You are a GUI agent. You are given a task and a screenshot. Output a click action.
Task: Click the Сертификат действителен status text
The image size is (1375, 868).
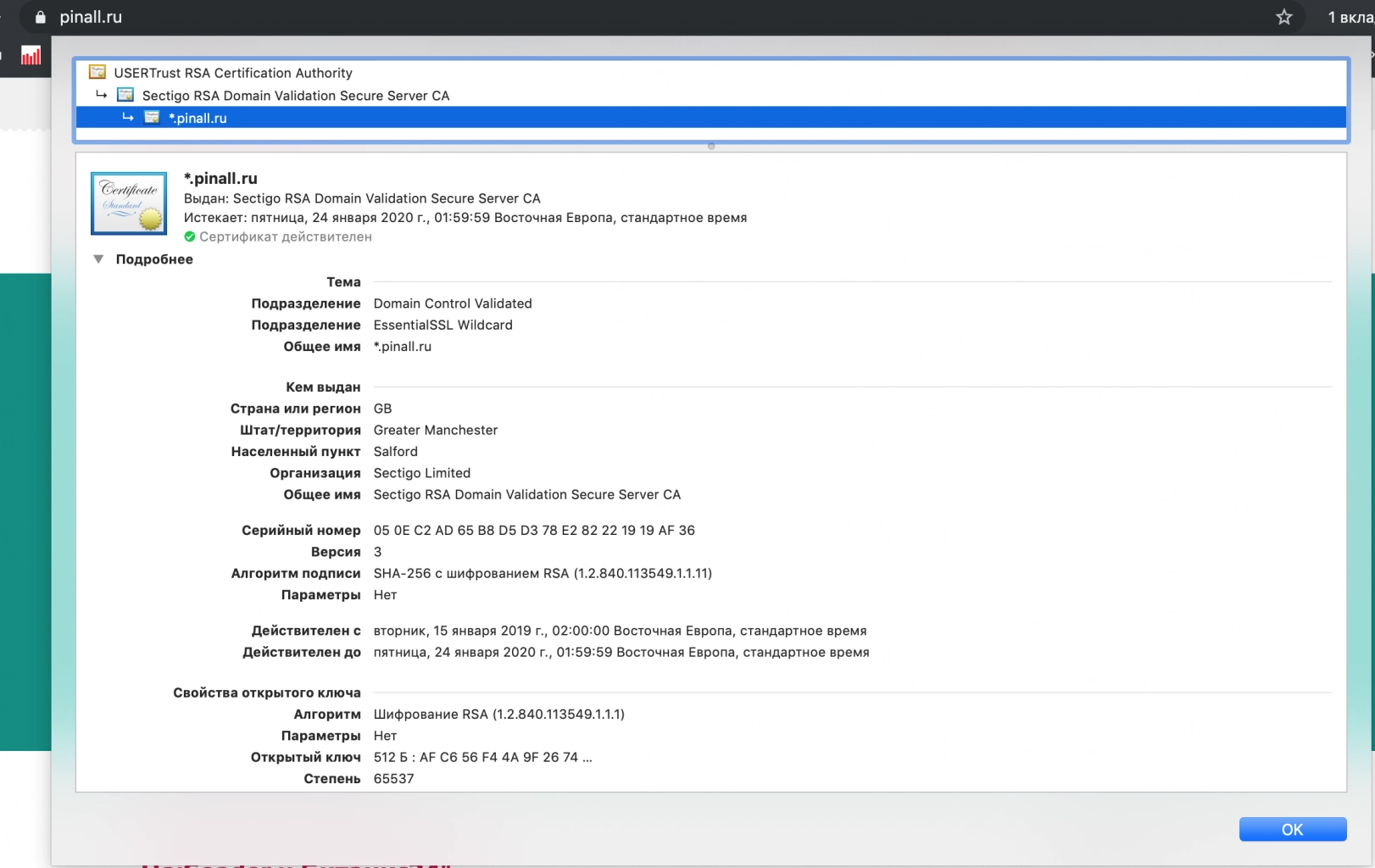coord(286,237)
